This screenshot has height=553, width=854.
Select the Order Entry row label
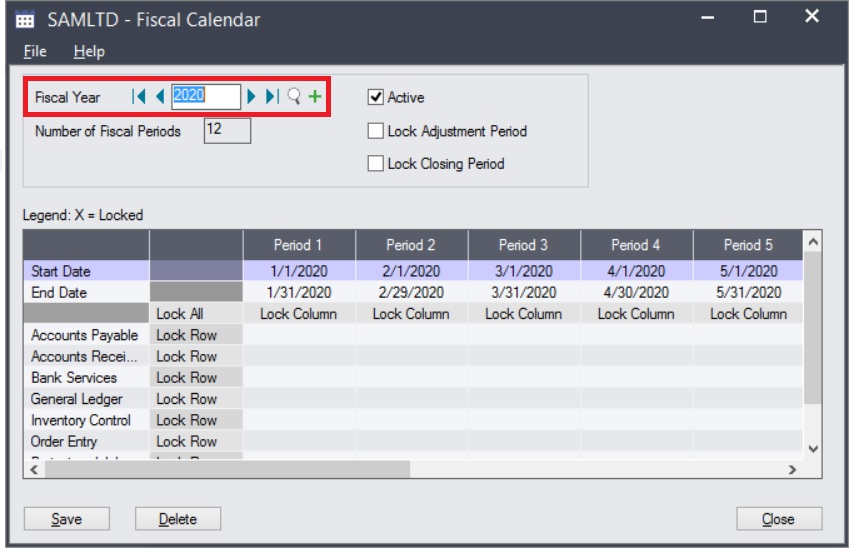tap(86, 441)
